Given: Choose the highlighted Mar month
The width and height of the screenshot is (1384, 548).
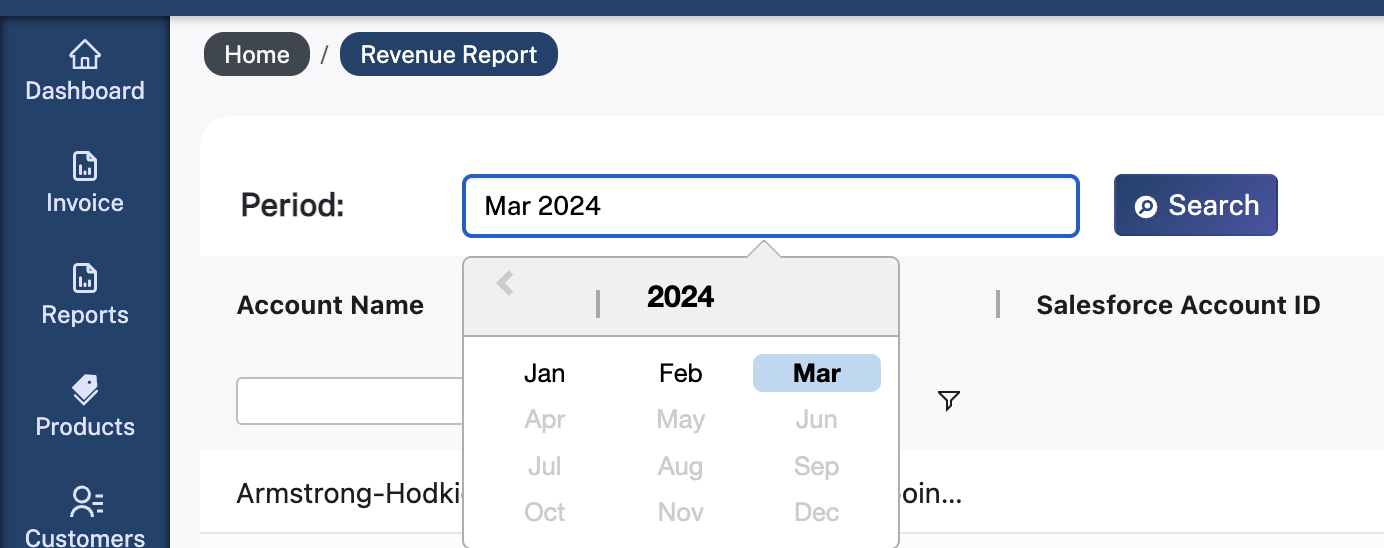Looking at the screenshot, I should click(817, 373).
